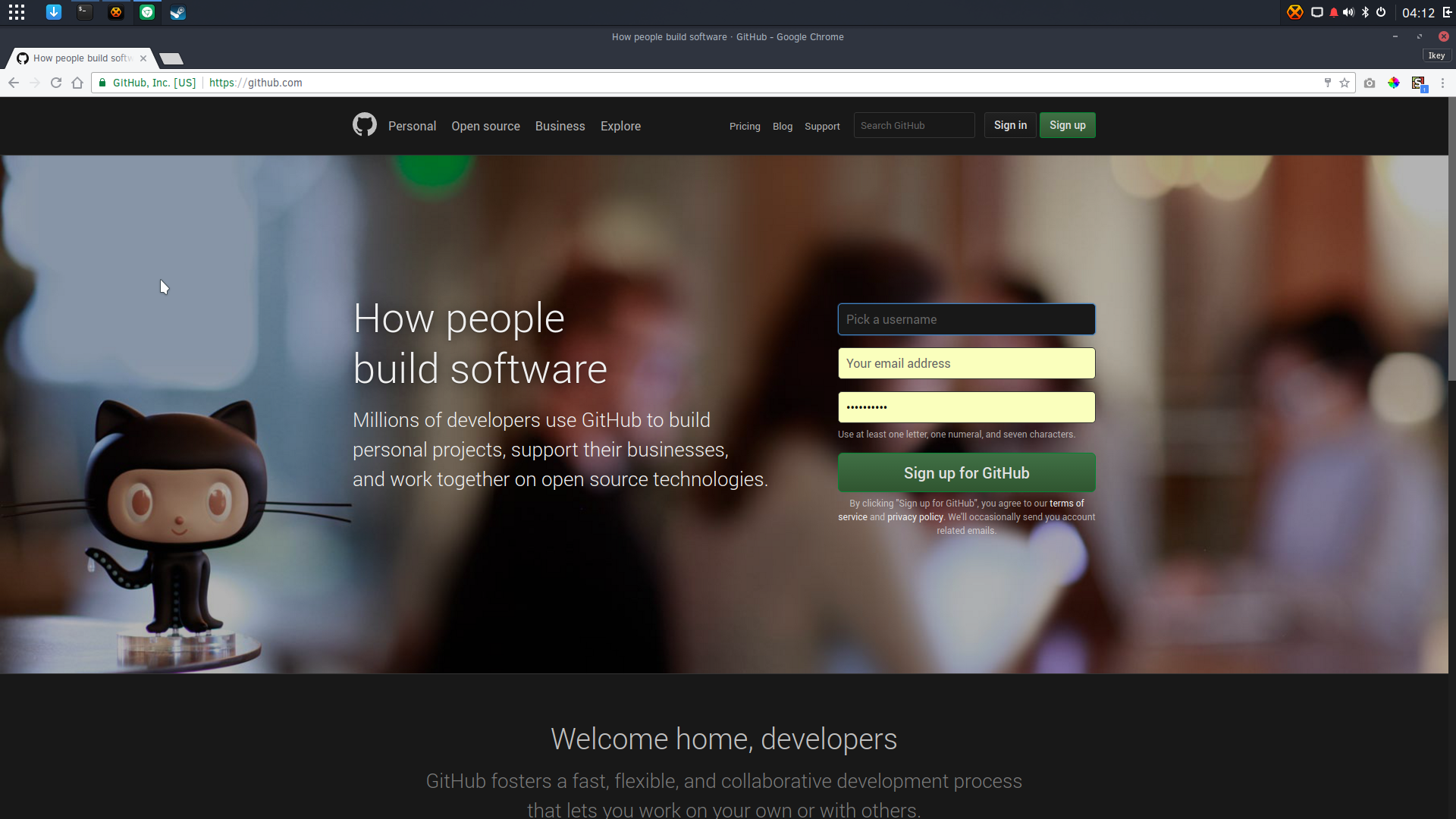The width and height of the screenshot is (1456, 819).
Task: Open the terms of service link
Action: click(x=1066, y=504)
